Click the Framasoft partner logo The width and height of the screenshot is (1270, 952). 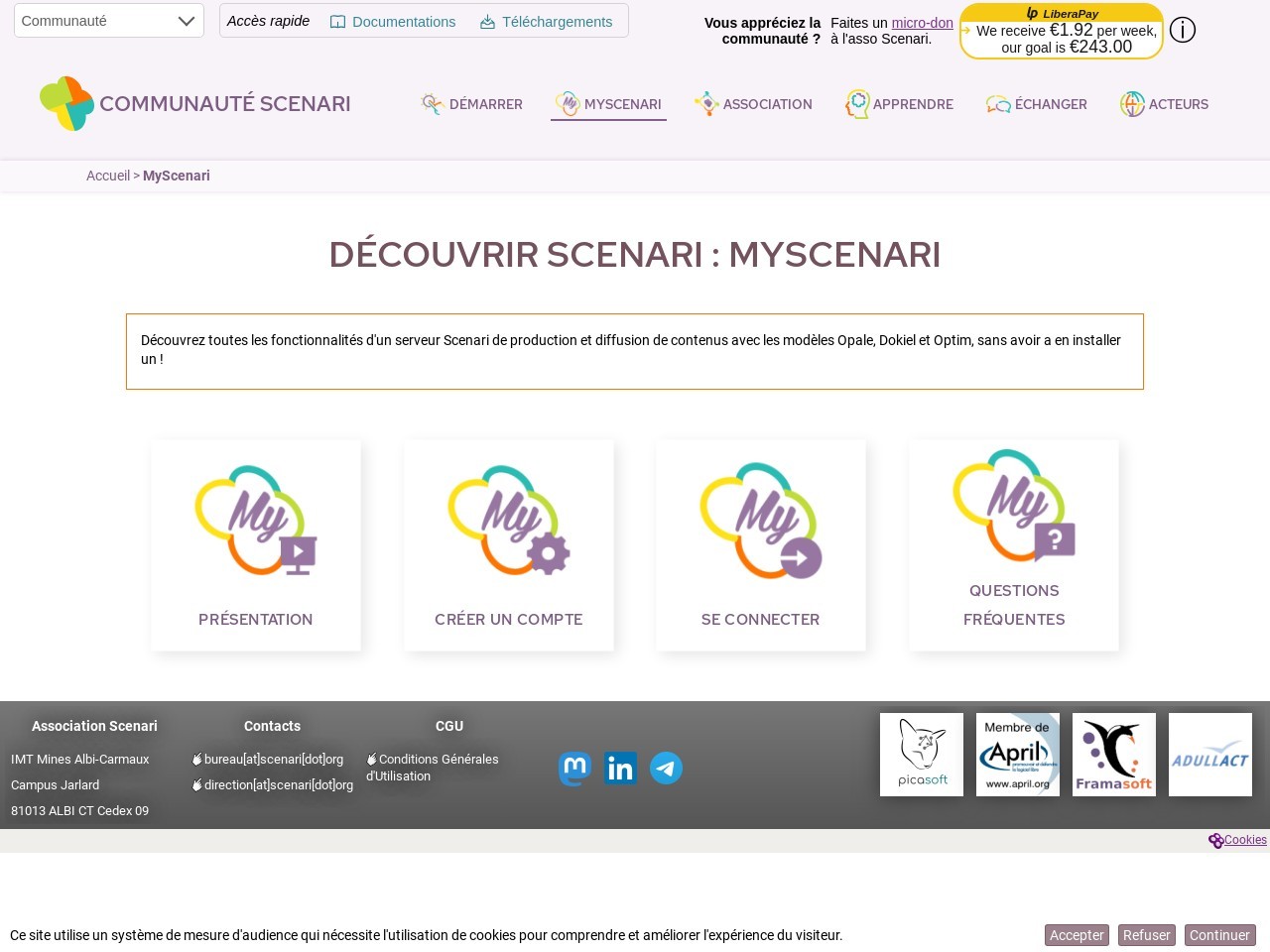click(x=1114, y=755)
